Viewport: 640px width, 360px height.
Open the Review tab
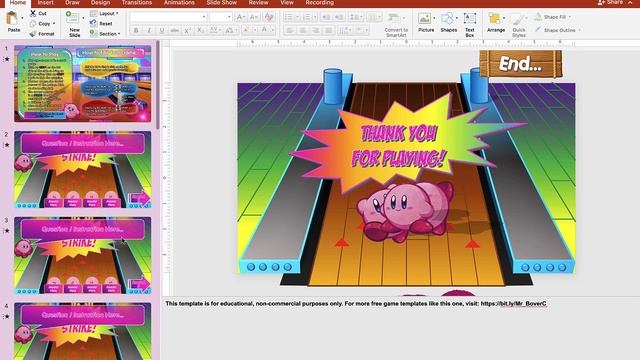(258, 2)
